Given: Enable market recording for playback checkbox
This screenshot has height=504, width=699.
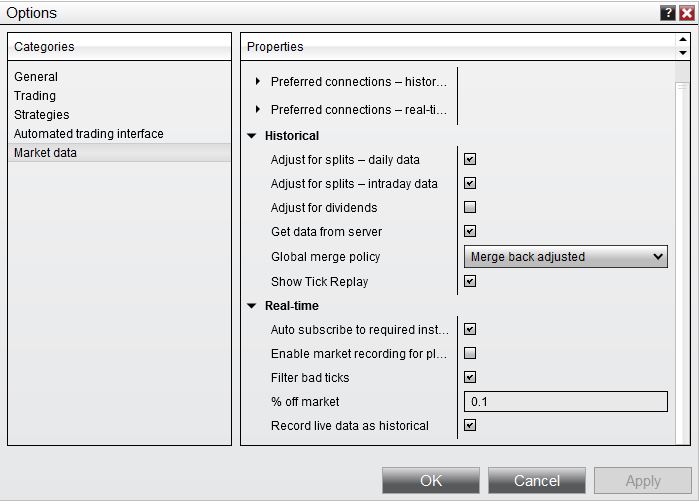Looking at the screenshot, I should (470, 353).
